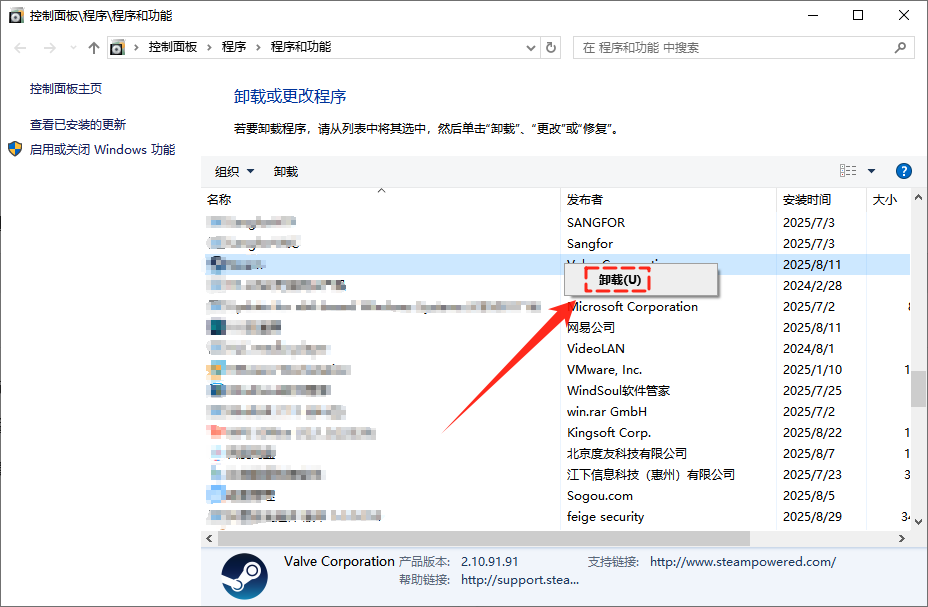Click the date 2025/8/11 of selected row

(x=812, y=264)
